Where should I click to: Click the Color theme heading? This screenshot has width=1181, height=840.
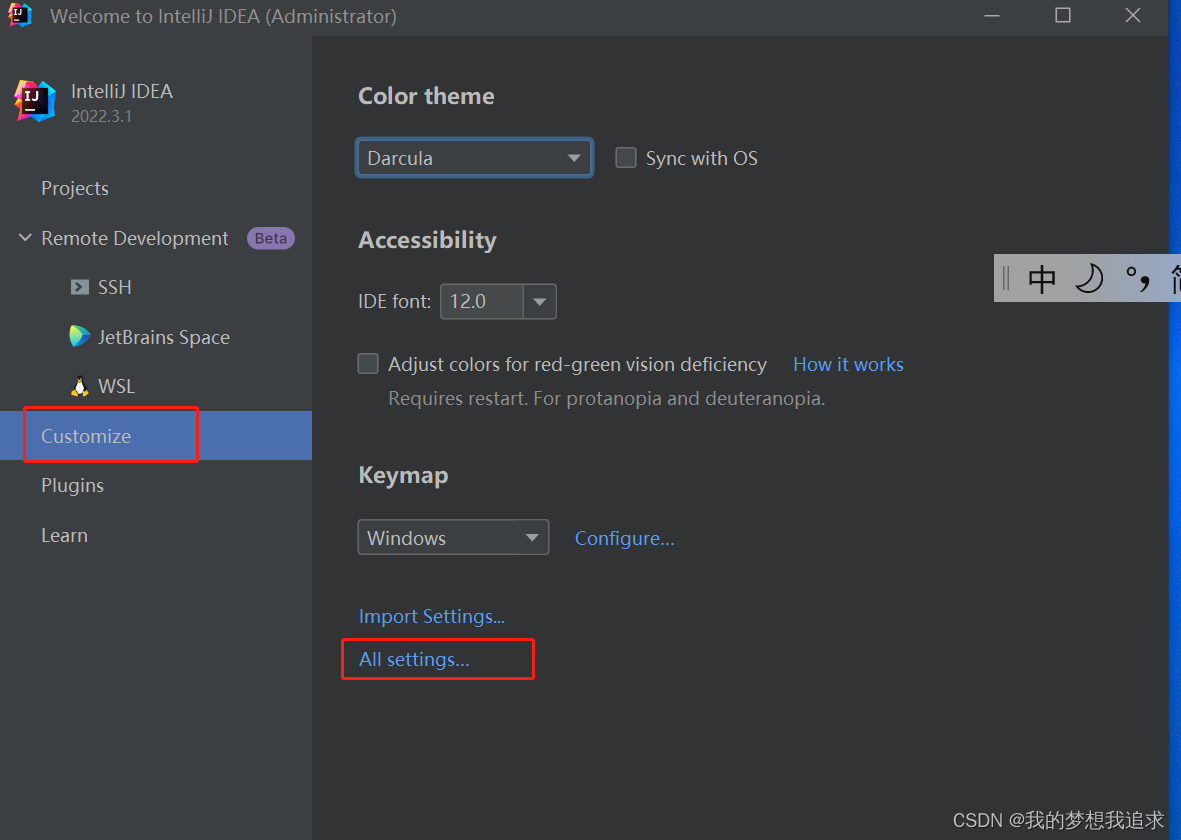[426, 96]
